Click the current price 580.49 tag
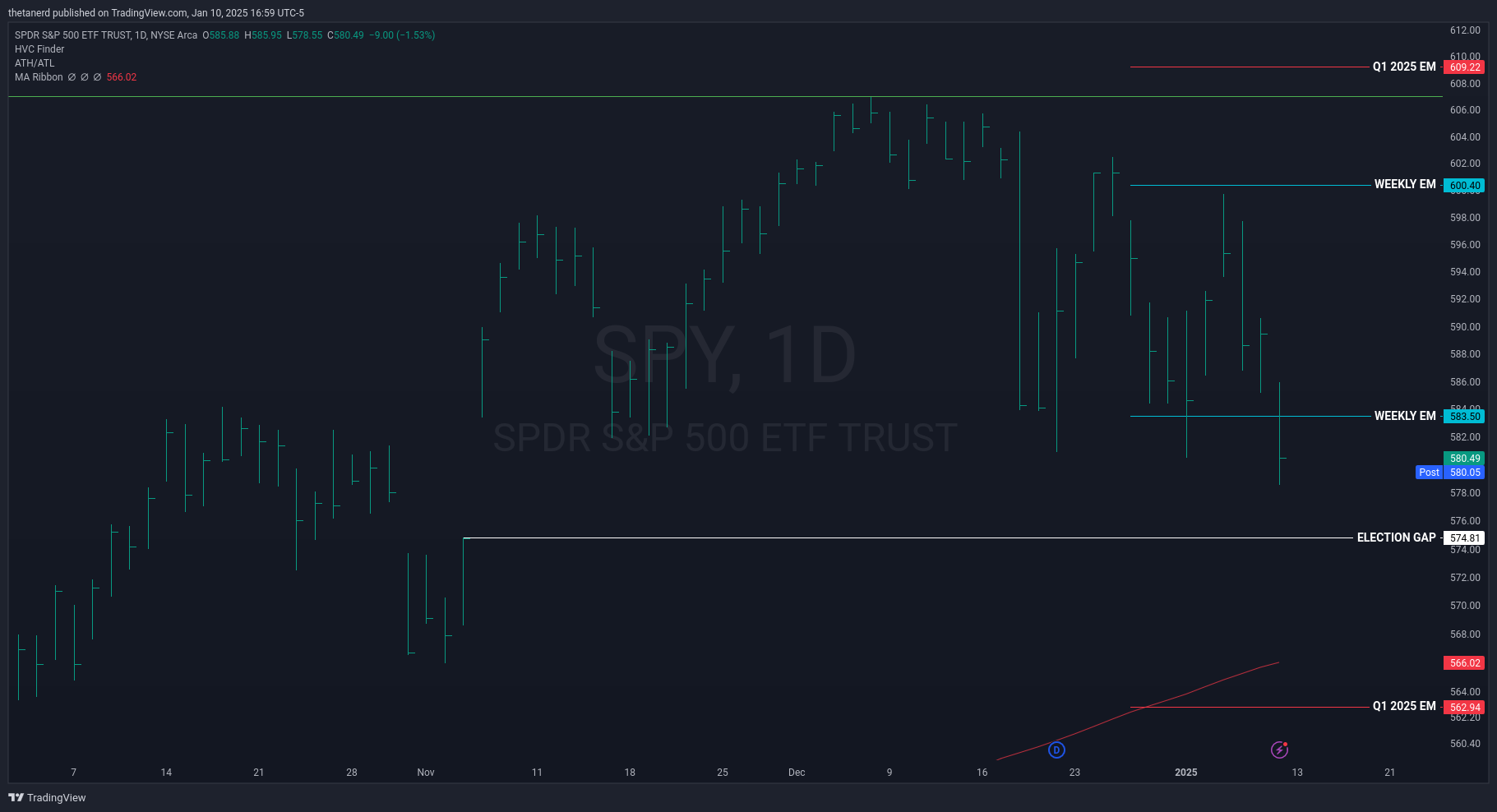Screen dimensions: 1497x812 point(1464,459)
